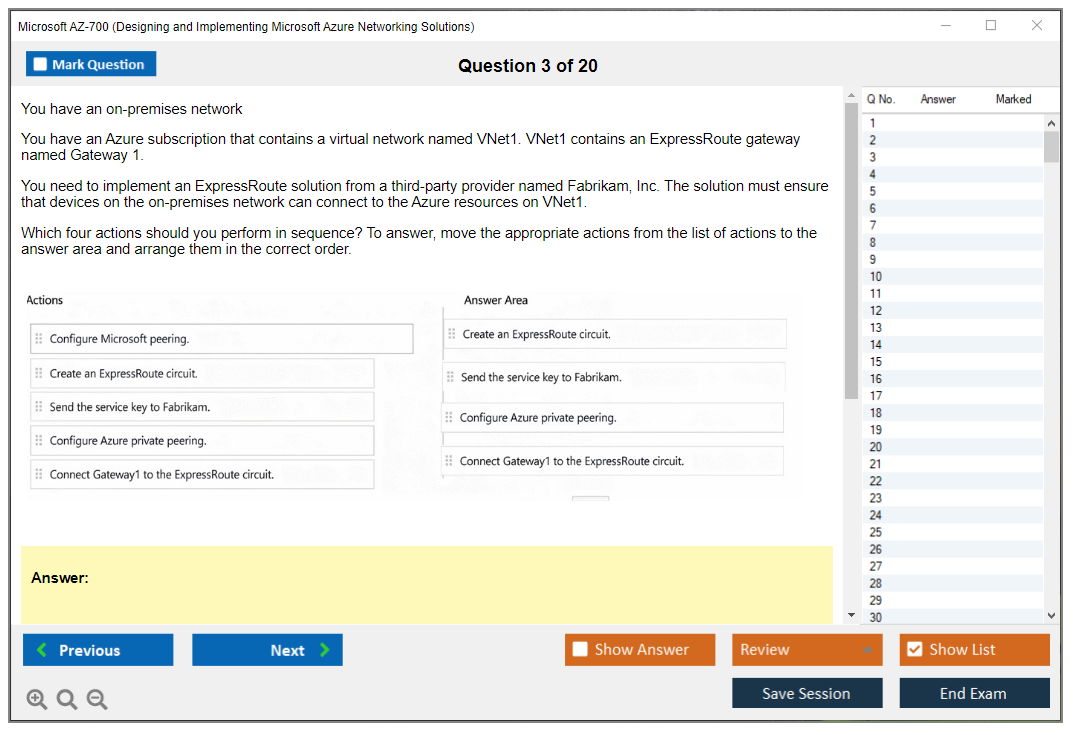
Task: Click drag handle of 'Connect Gateway1' answer item
Action: tap(450, 461)
